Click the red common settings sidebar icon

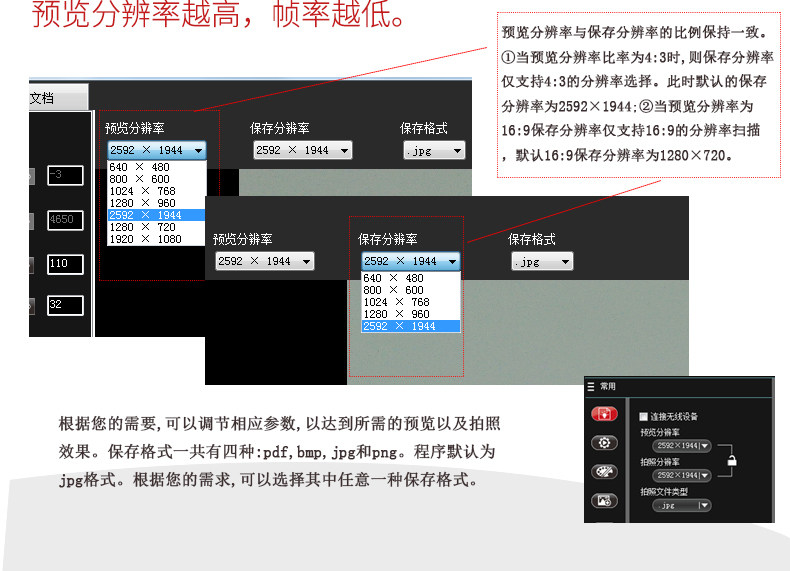click(x=604, y=414)
